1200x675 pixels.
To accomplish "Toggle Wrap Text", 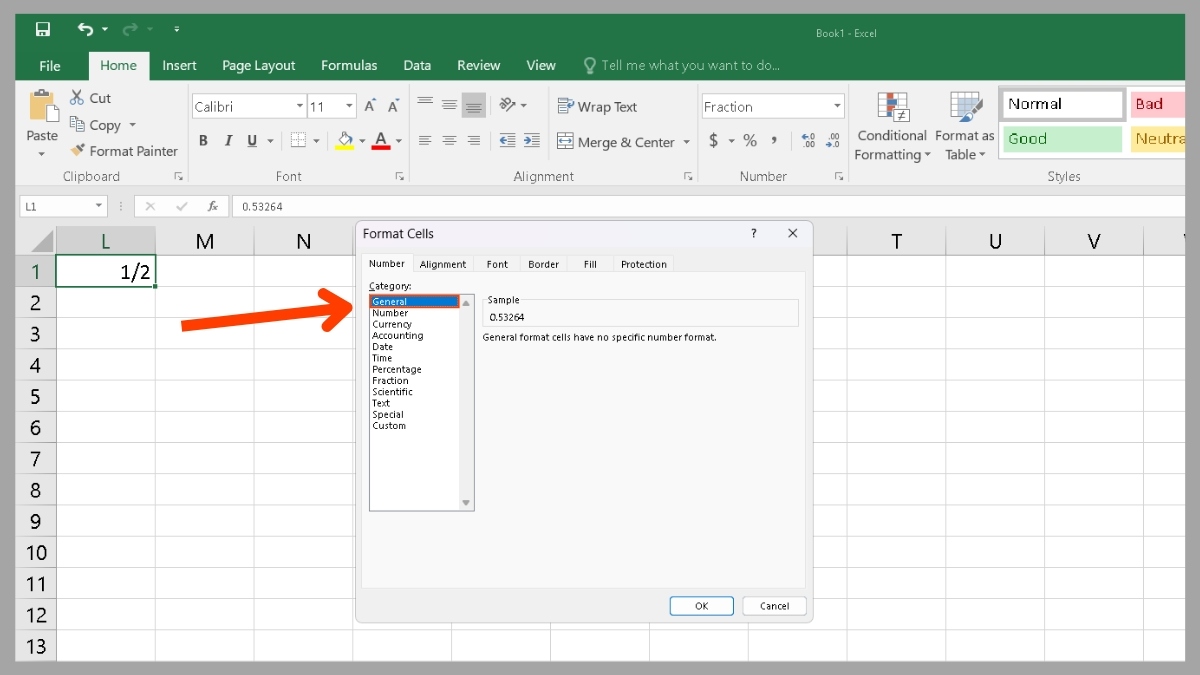I will pyautogui.click(x=597, y=107).
